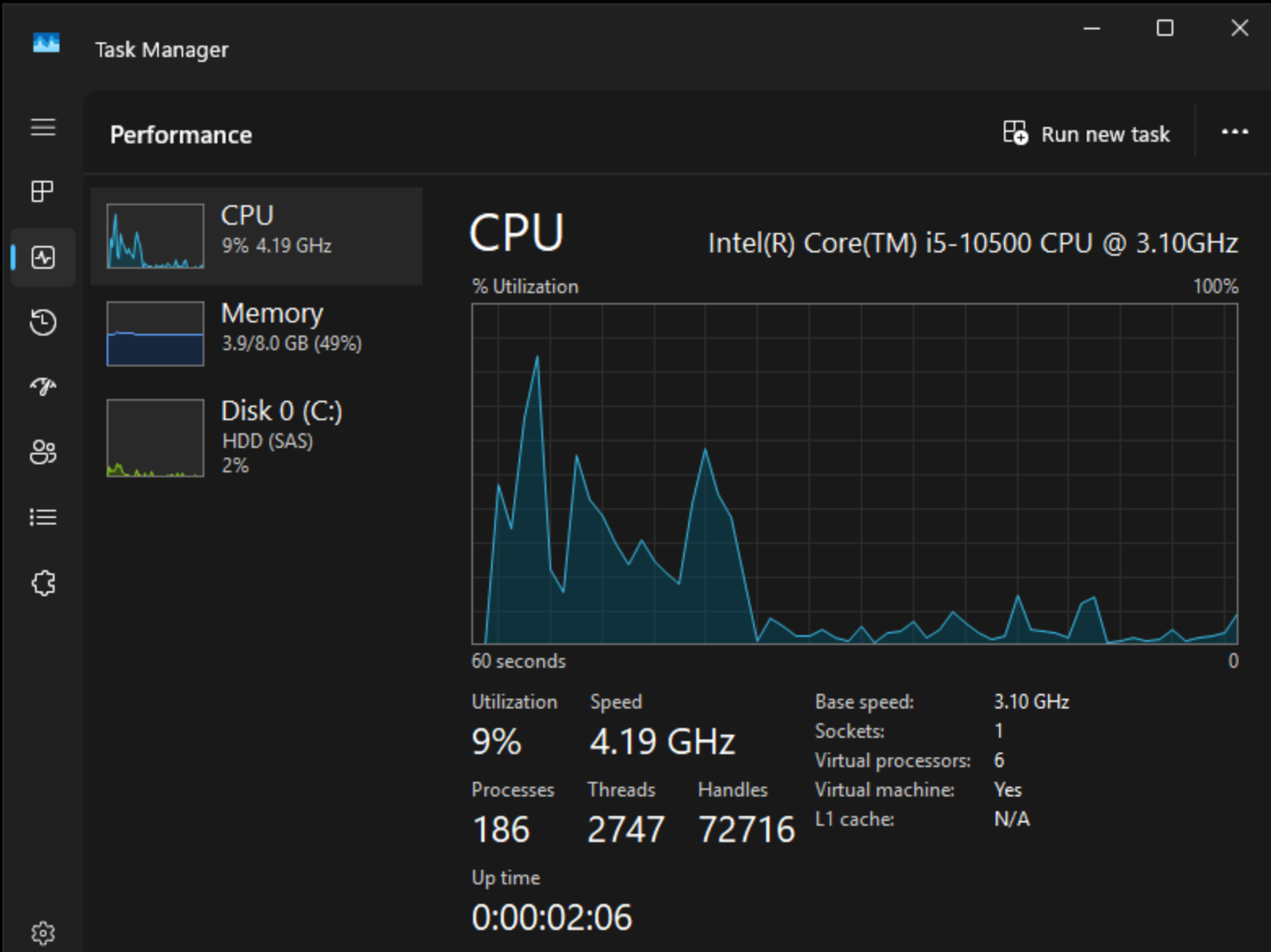Click the 3.9/8.0 GB (49%) memory text
1271x952 pixels.
(291, 344)
